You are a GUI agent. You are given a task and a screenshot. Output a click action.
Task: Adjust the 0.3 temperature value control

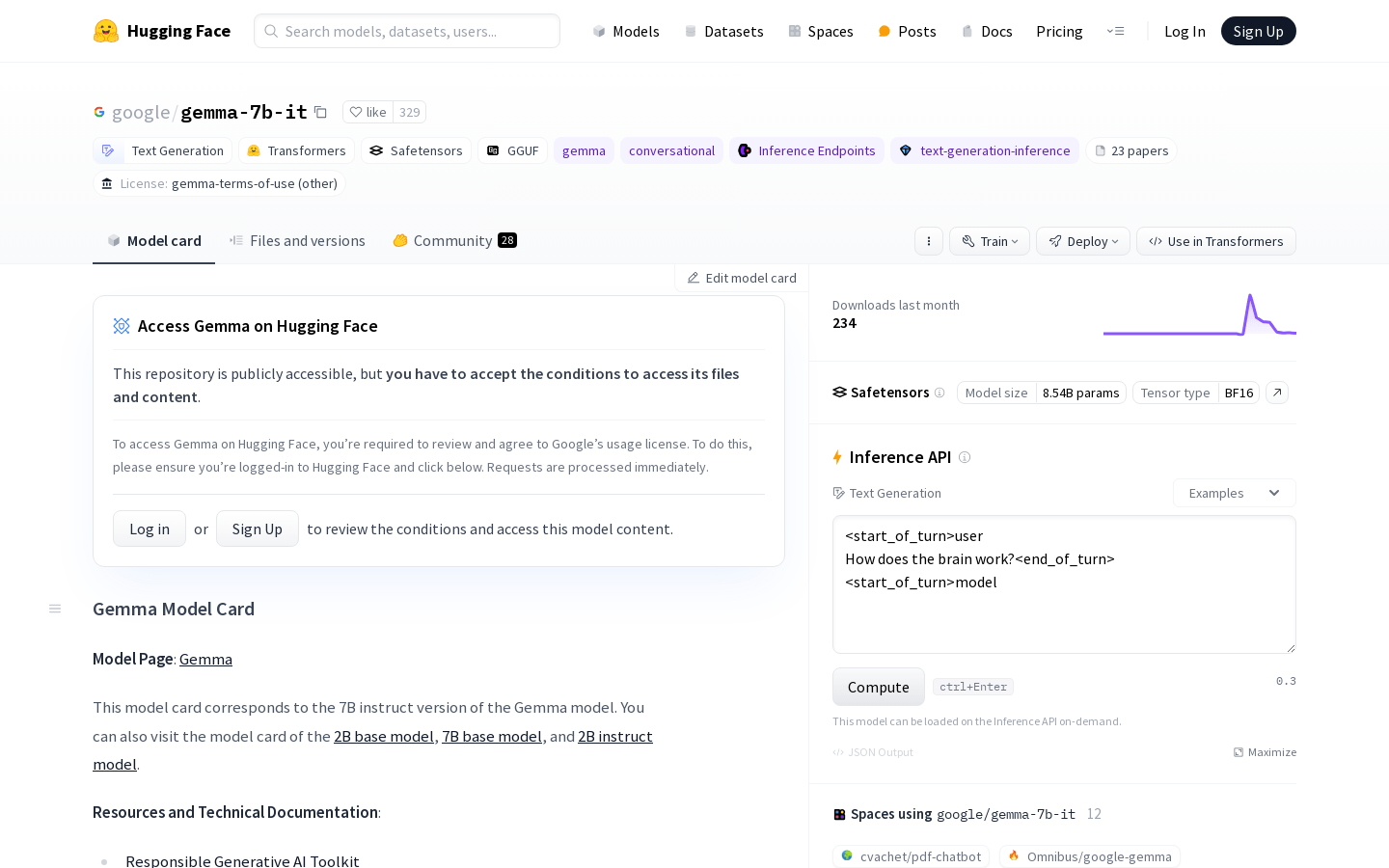tap(1286, 681)
